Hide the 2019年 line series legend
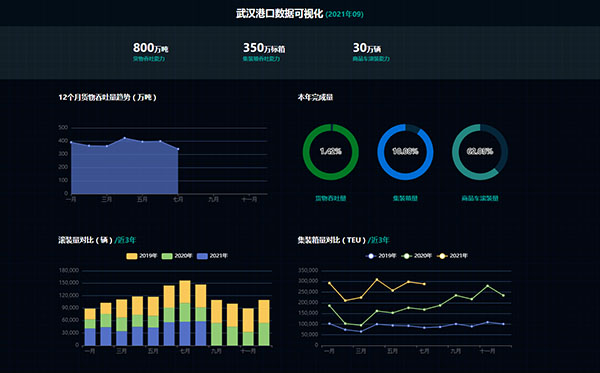 click(x=381, y=256)
